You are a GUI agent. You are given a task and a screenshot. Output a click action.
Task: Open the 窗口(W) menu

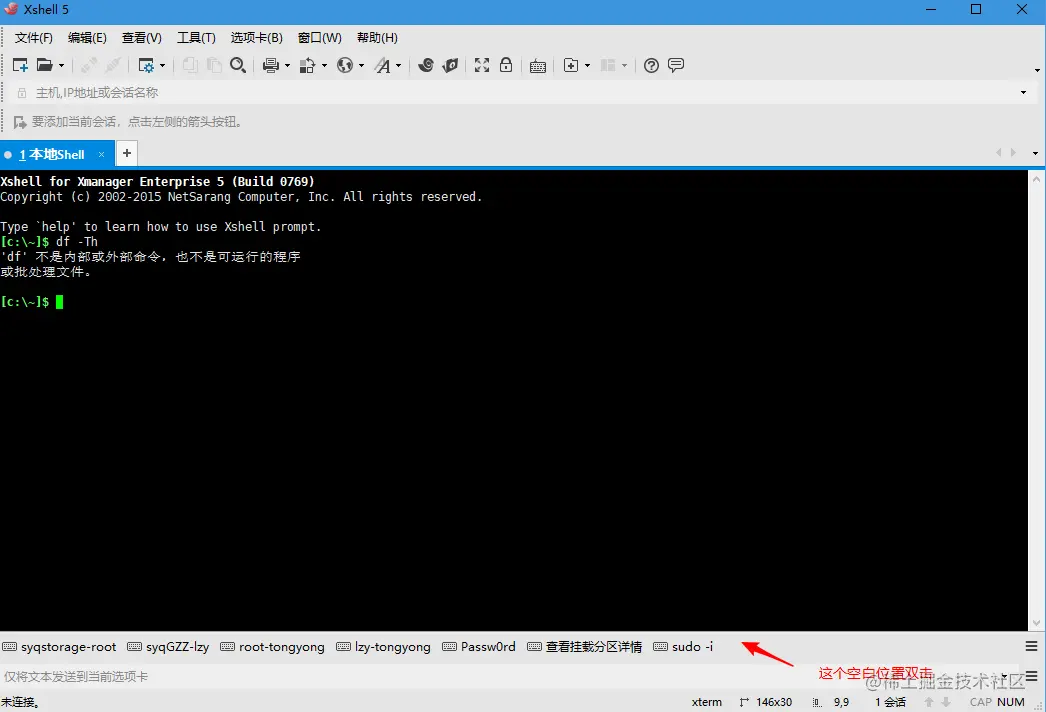pos(320,37)
